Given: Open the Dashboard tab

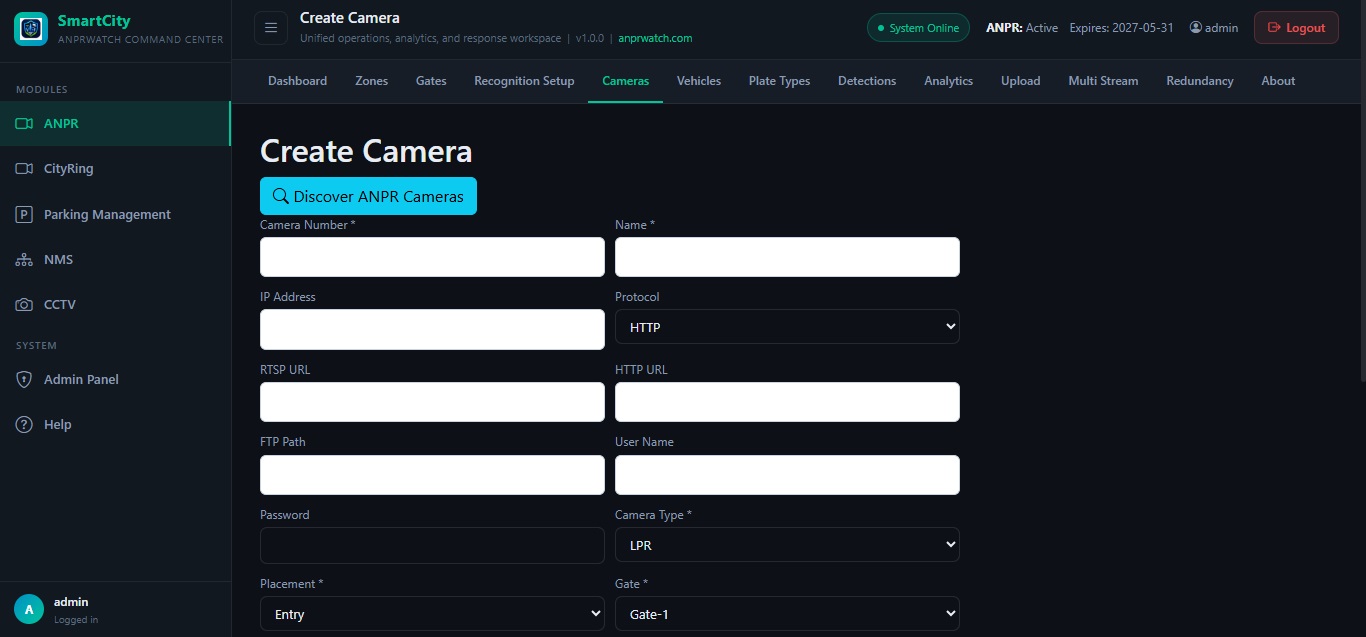Looking at the screenshot, I should 297,81.
